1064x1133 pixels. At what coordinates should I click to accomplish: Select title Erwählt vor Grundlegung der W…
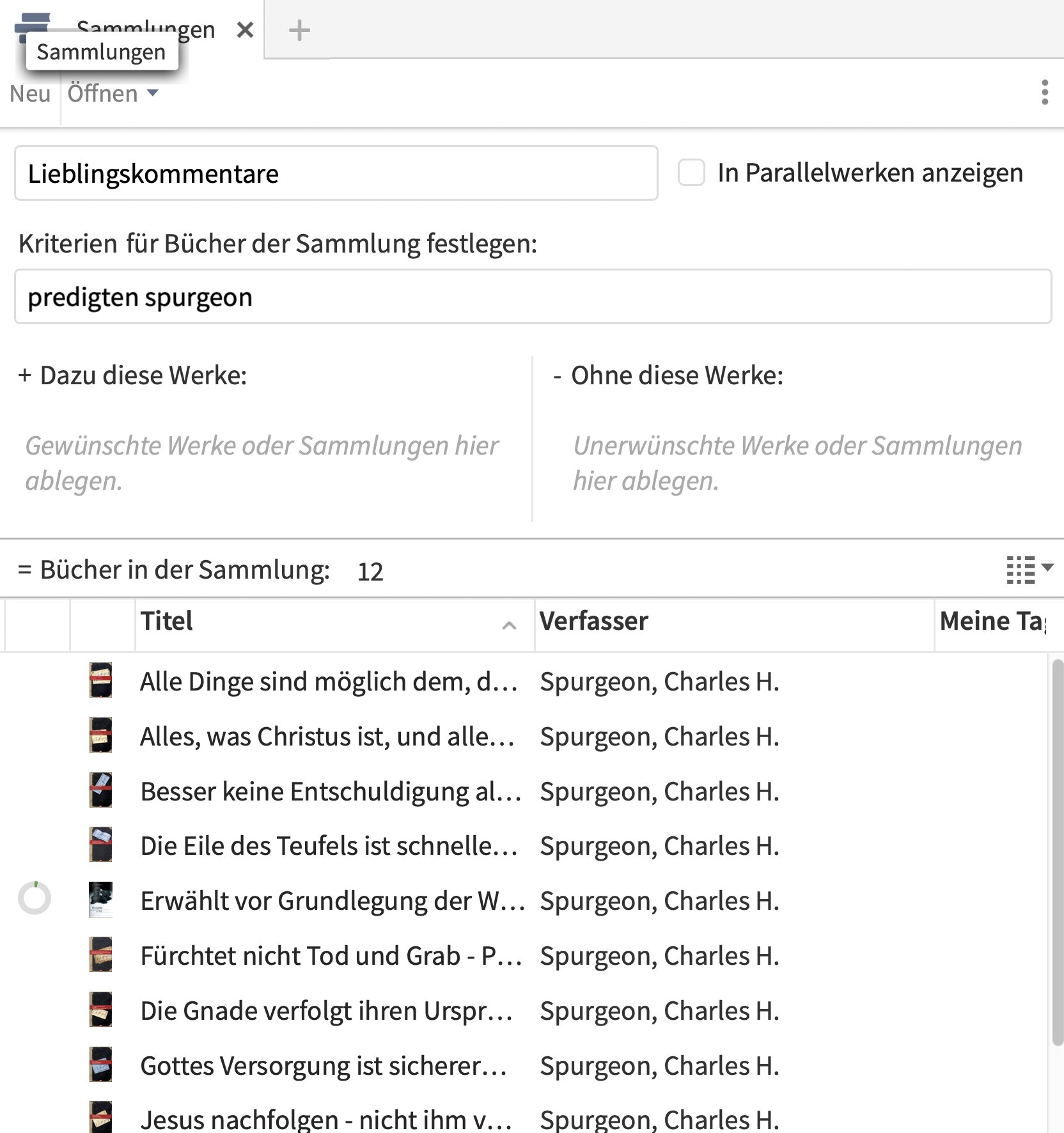(x=332, y=901)
